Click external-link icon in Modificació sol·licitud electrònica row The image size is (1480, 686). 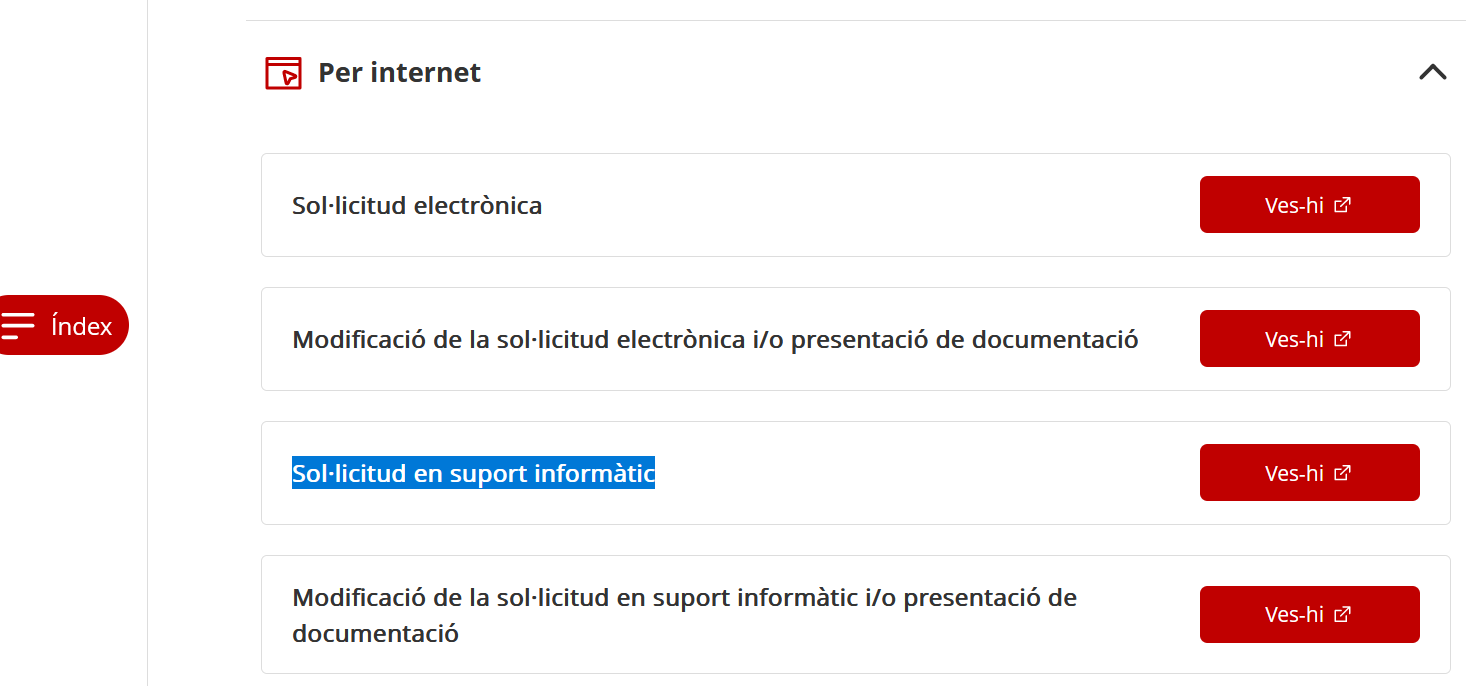click(x=1343, y=339)
